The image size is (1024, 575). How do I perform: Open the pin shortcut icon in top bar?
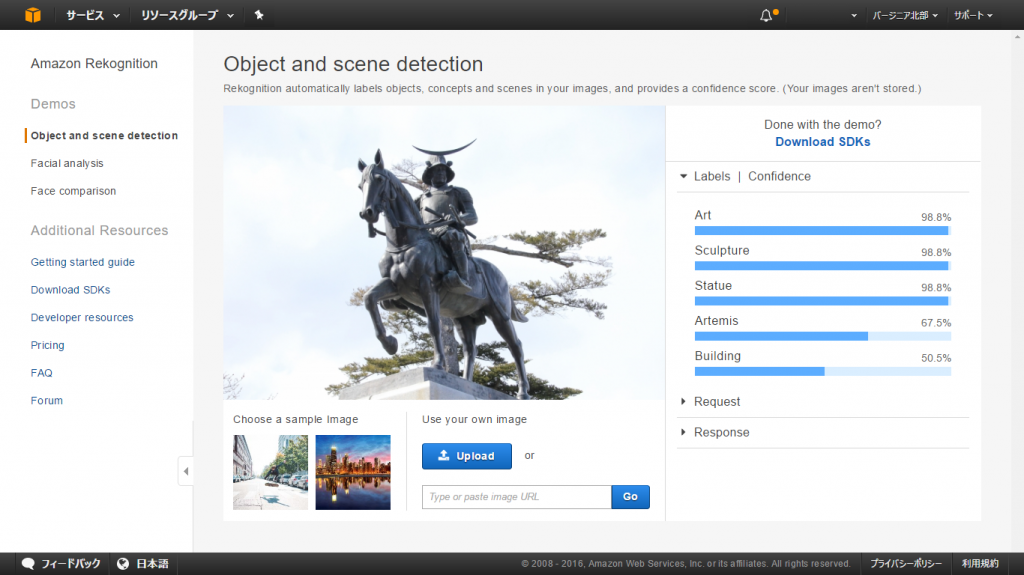pyautogui.click(x=259, y=15)
